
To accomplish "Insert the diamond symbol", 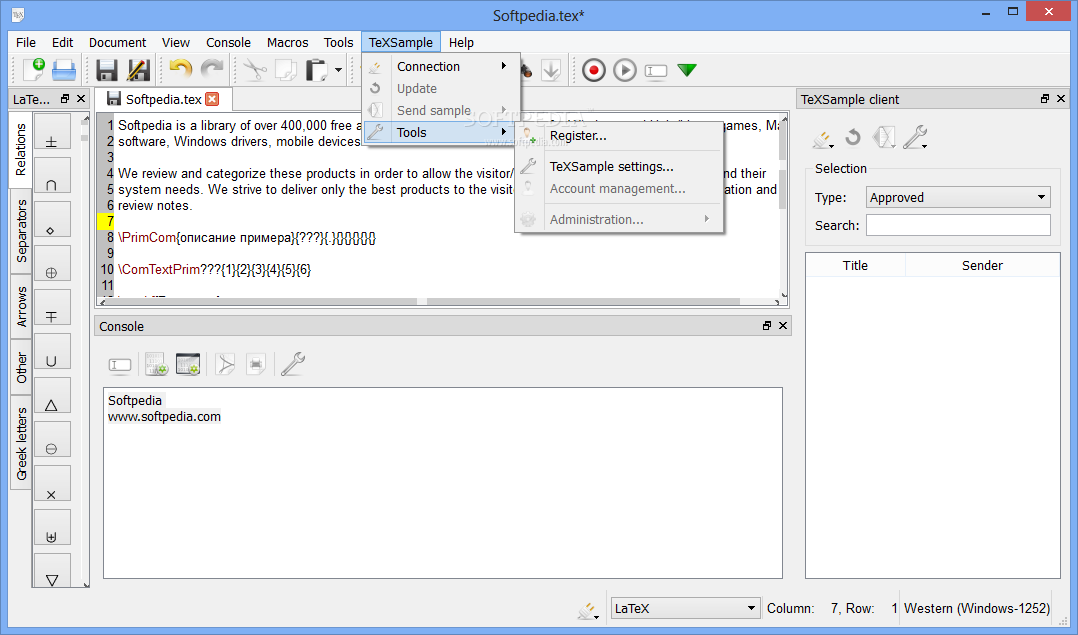I will click(x=52, y=220).
